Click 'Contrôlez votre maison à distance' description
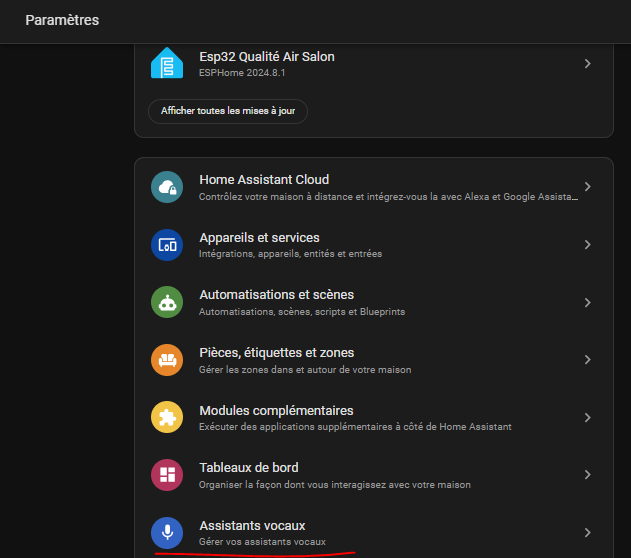The image size is (631, 558). coord(388,197)
